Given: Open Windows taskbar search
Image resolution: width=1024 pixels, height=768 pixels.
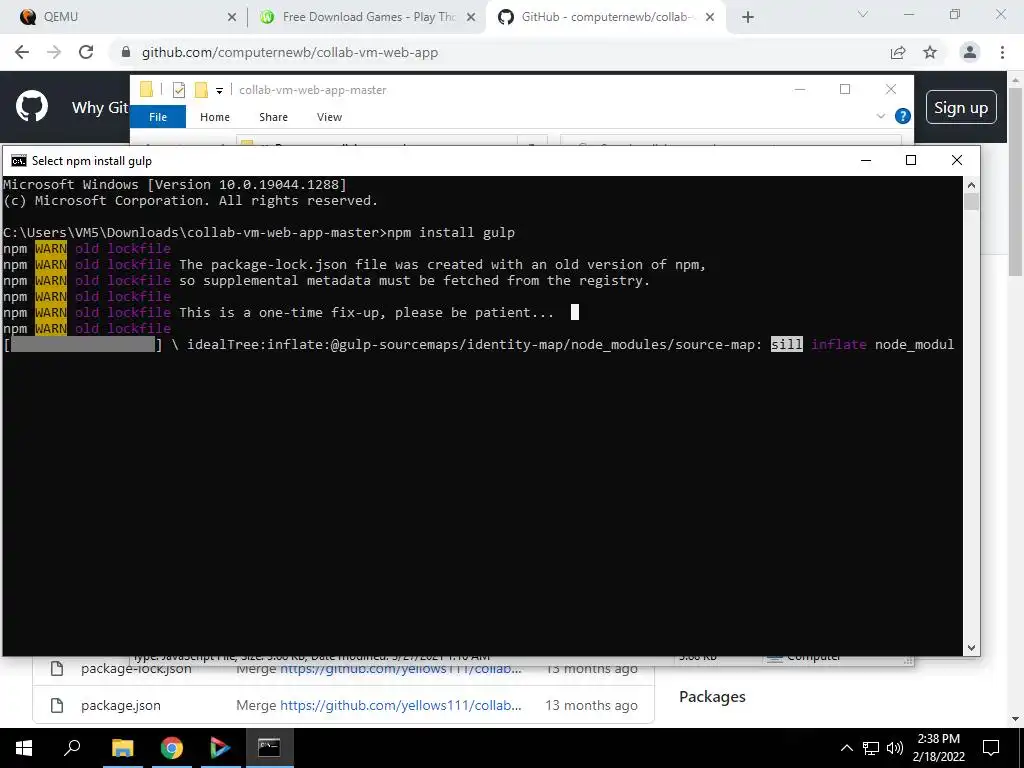Looking at the screenshot, I should click(x=72, y=748).
